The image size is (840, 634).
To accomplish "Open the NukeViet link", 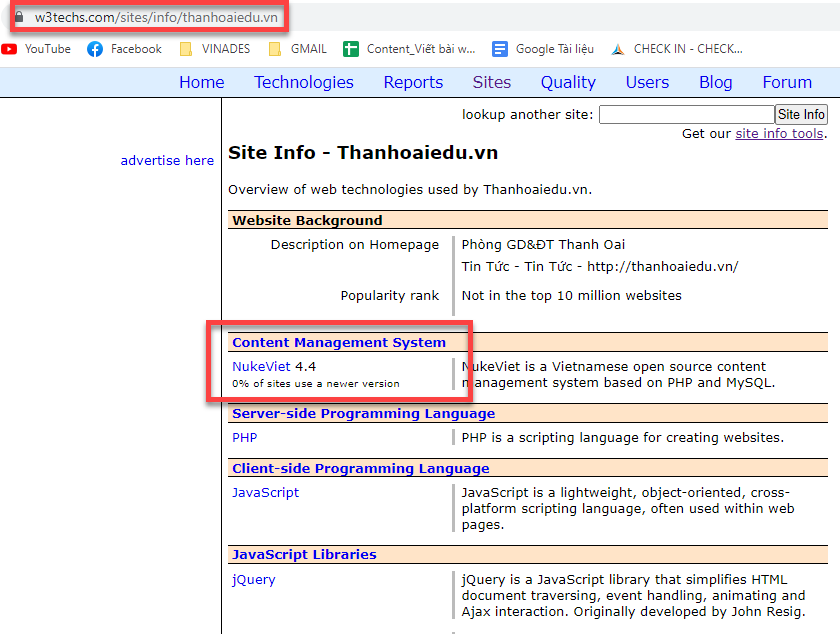I will click(x=261, y=367).
